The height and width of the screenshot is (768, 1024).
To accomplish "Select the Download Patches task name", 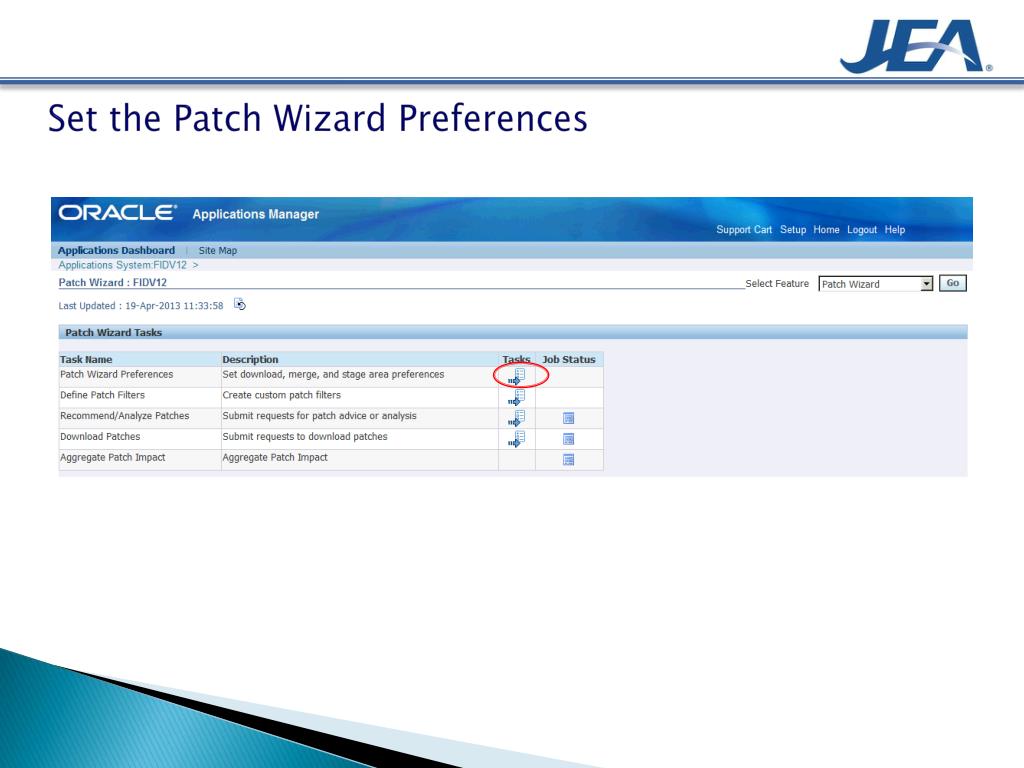I will tap(100, 436).
